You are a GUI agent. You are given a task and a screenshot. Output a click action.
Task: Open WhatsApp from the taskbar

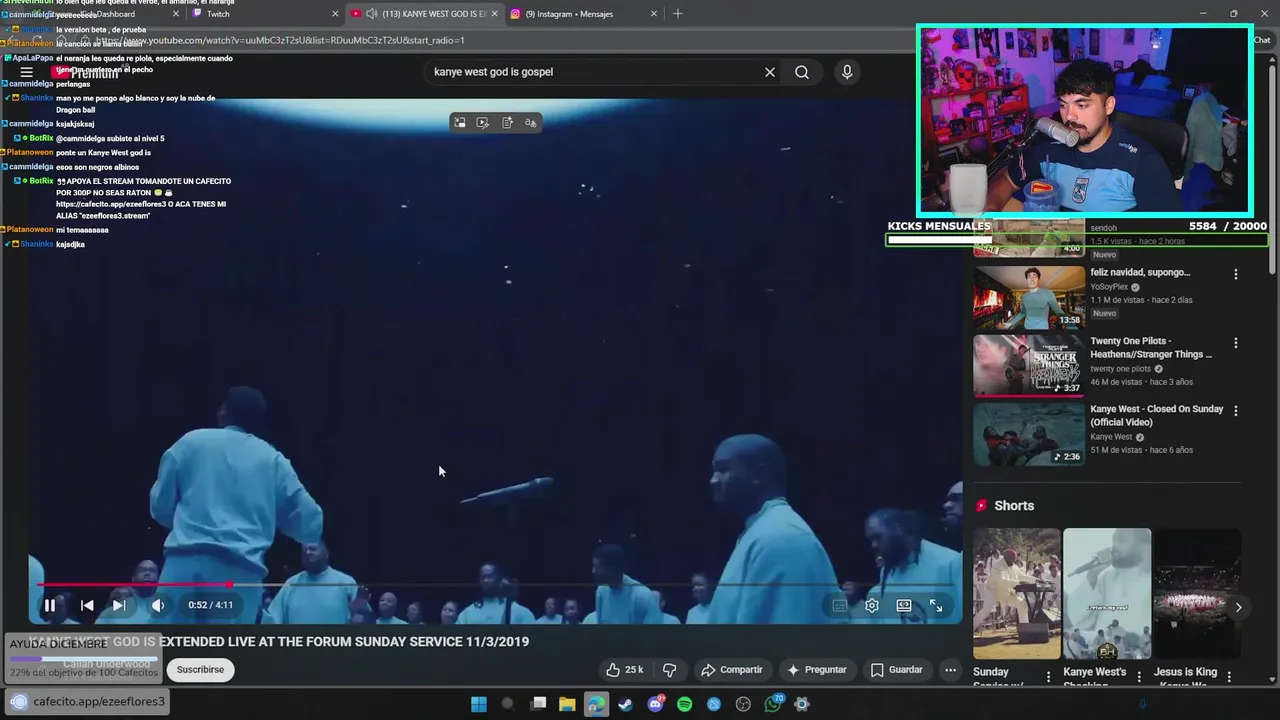pyautogui.click(x=773, y=704)
